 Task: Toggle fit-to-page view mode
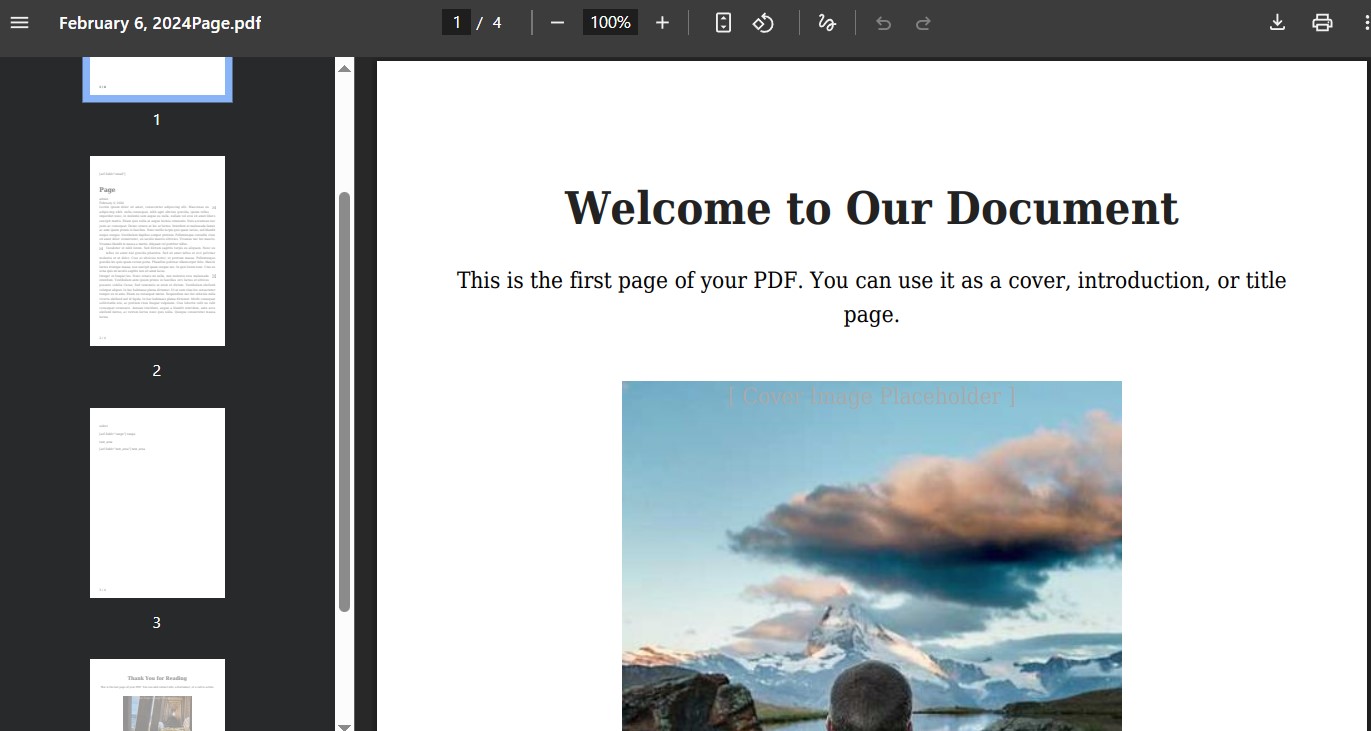723,22
